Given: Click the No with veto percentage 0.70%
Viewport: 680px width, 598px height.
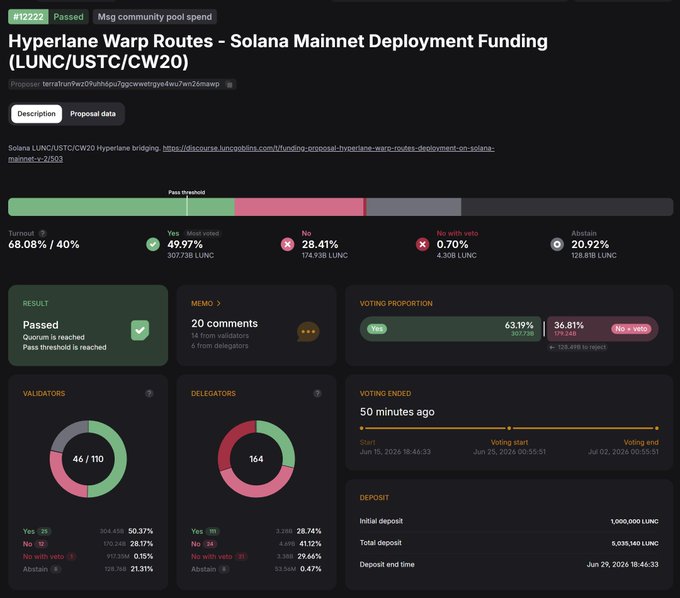Looking at the screenshot, I should tap(452, 244).
